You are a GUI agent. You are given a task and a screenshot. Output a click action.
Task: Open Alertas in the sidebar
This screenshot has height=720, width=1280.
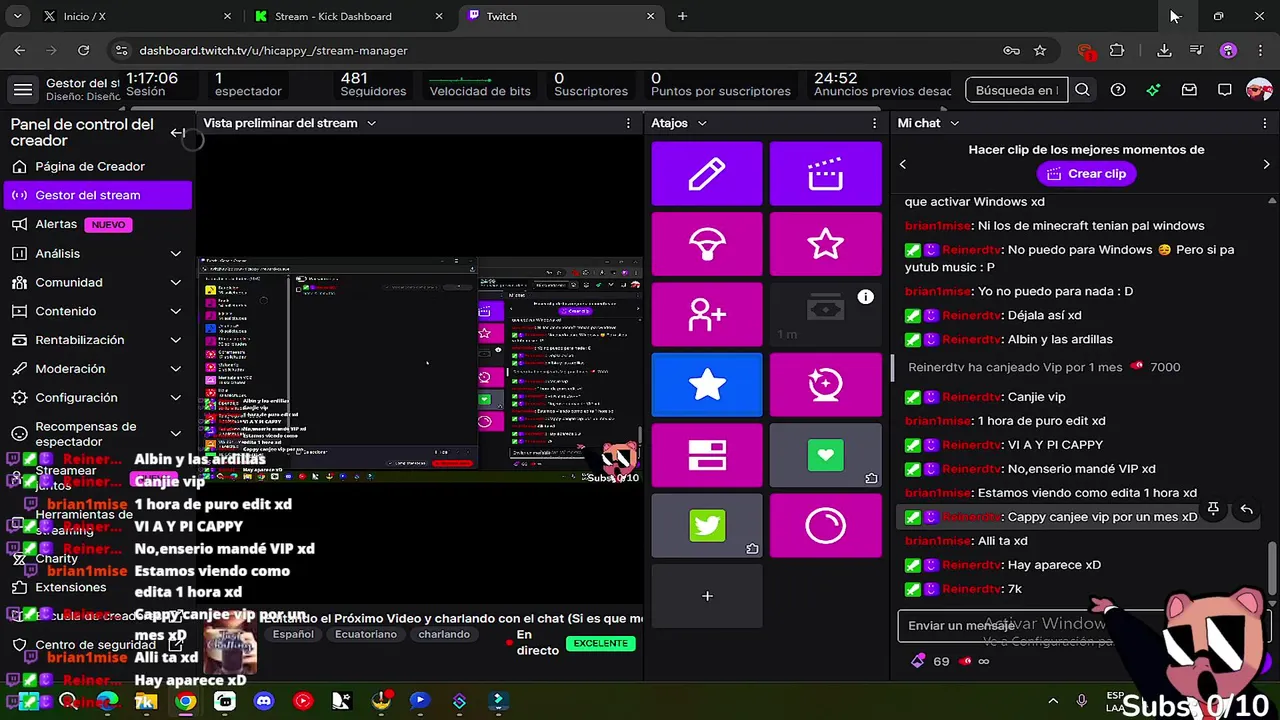click(97, 224)
